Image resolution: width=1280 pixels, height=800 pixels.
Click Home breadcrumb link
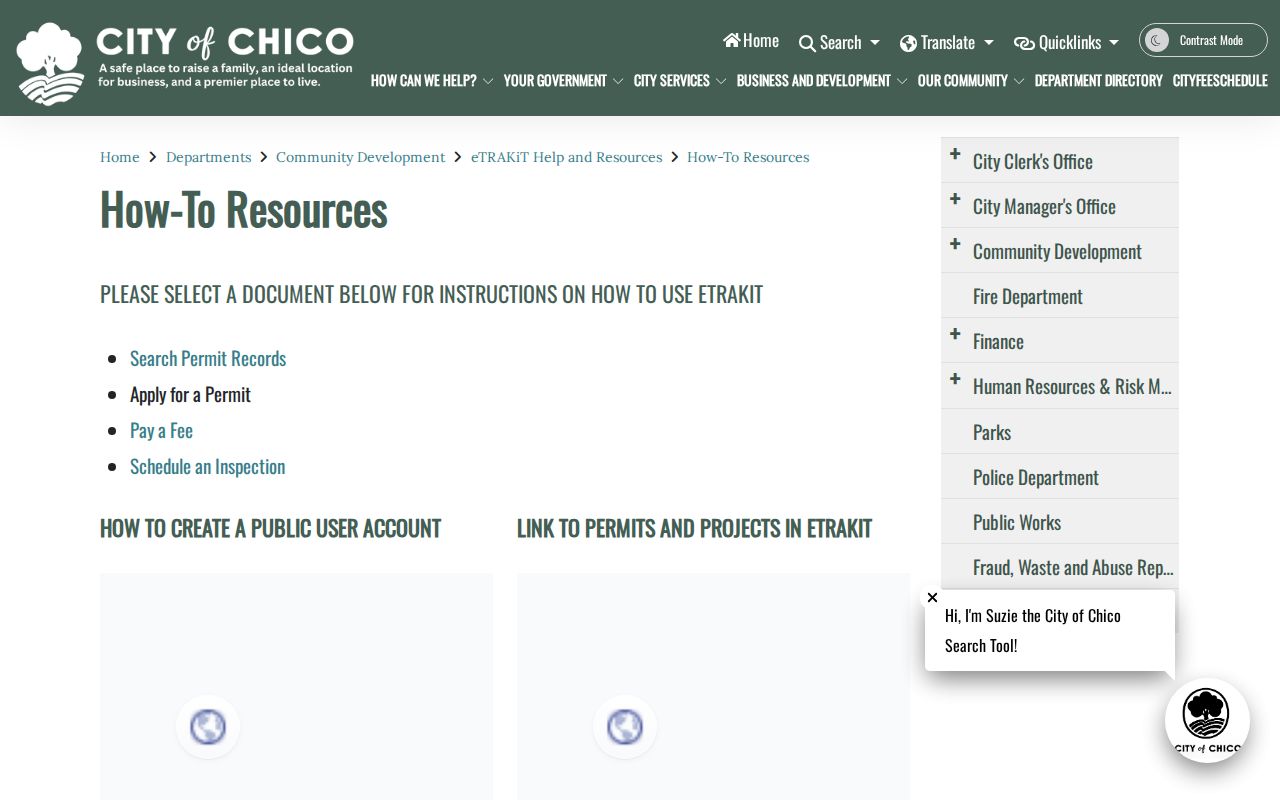pyautogui.click(x=120, y=157)
